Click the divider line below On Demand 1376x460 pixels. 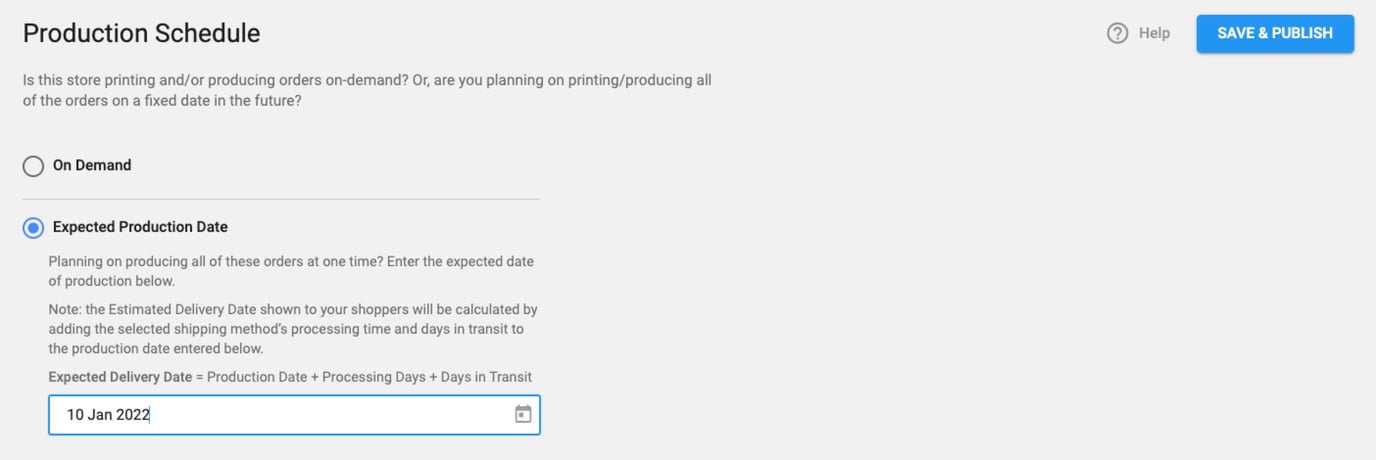point(281,199)
